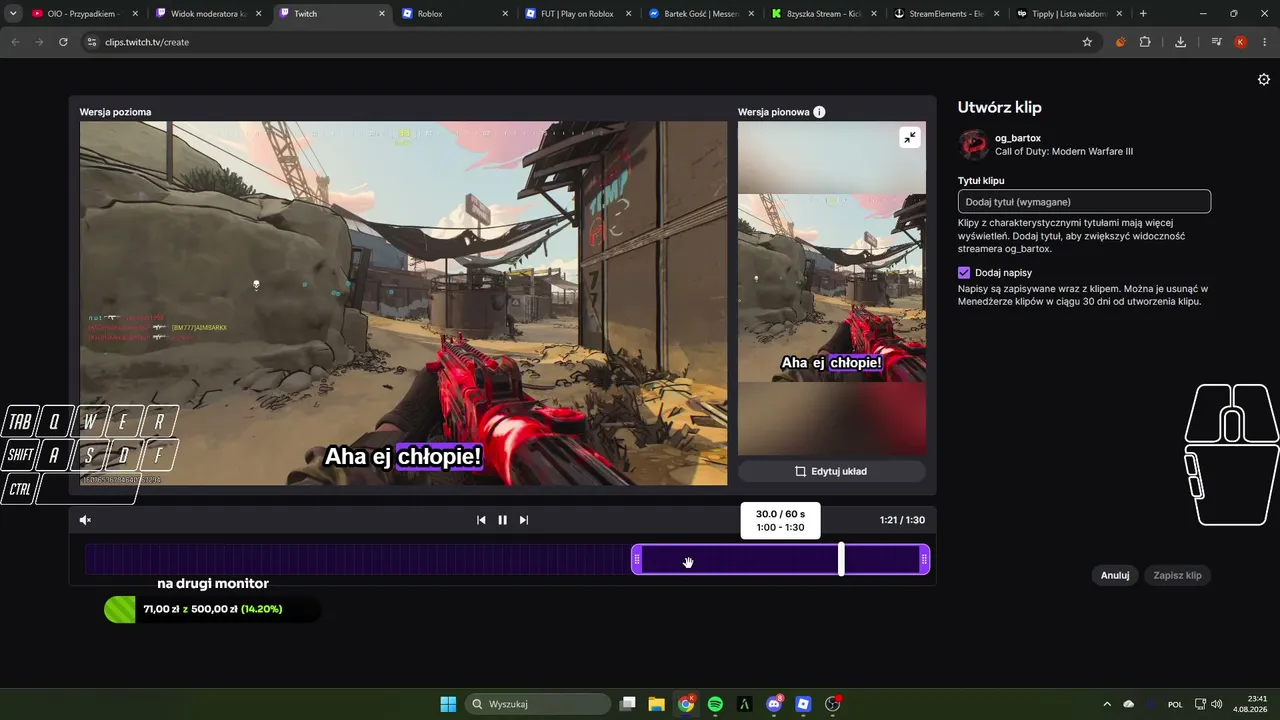Reload the current page
The width and height of the screenshot is (1280, 720).
coord(63,42)
